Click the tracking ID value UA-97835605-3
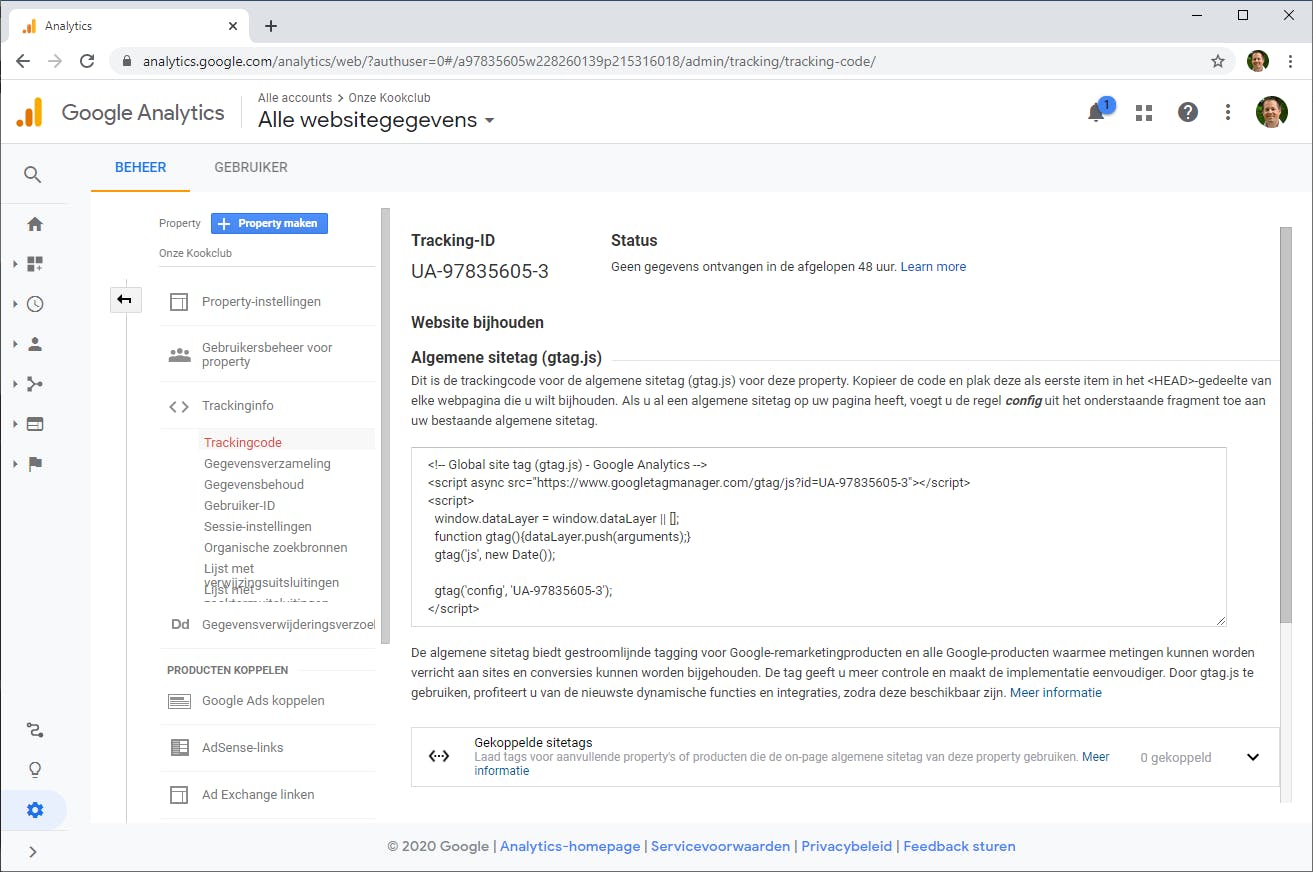 coord(480,271)
